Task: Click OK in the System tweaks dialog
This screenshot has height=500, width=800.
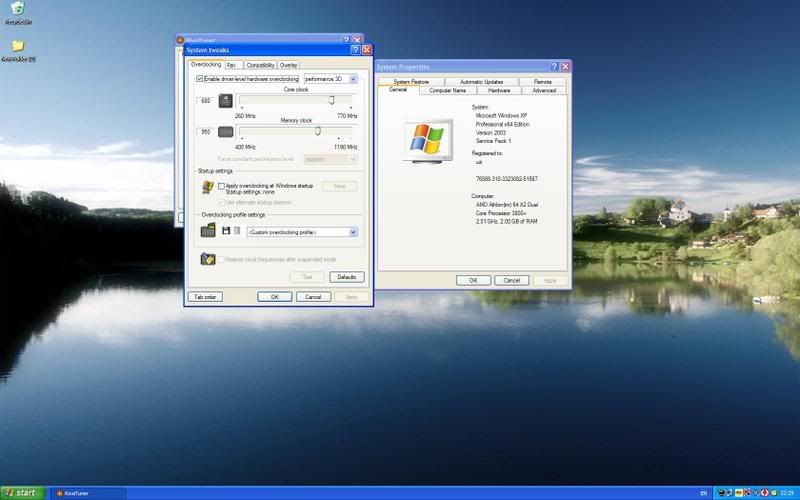Action: click(x=274, y=297)
